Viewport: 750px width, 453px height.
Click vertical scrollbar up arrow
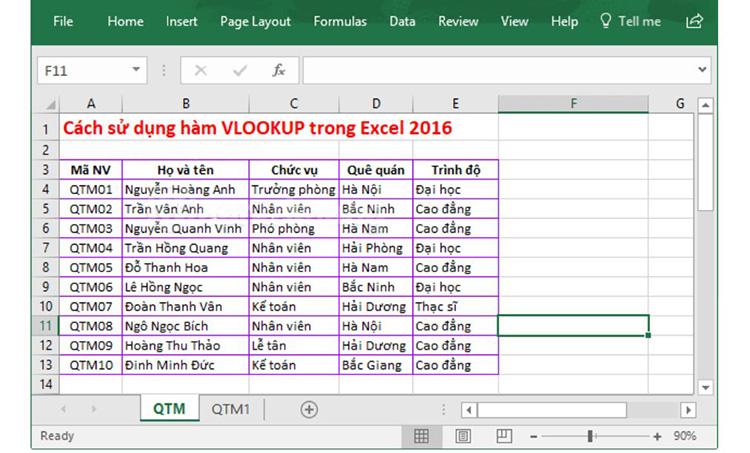(x=706, y=105)
